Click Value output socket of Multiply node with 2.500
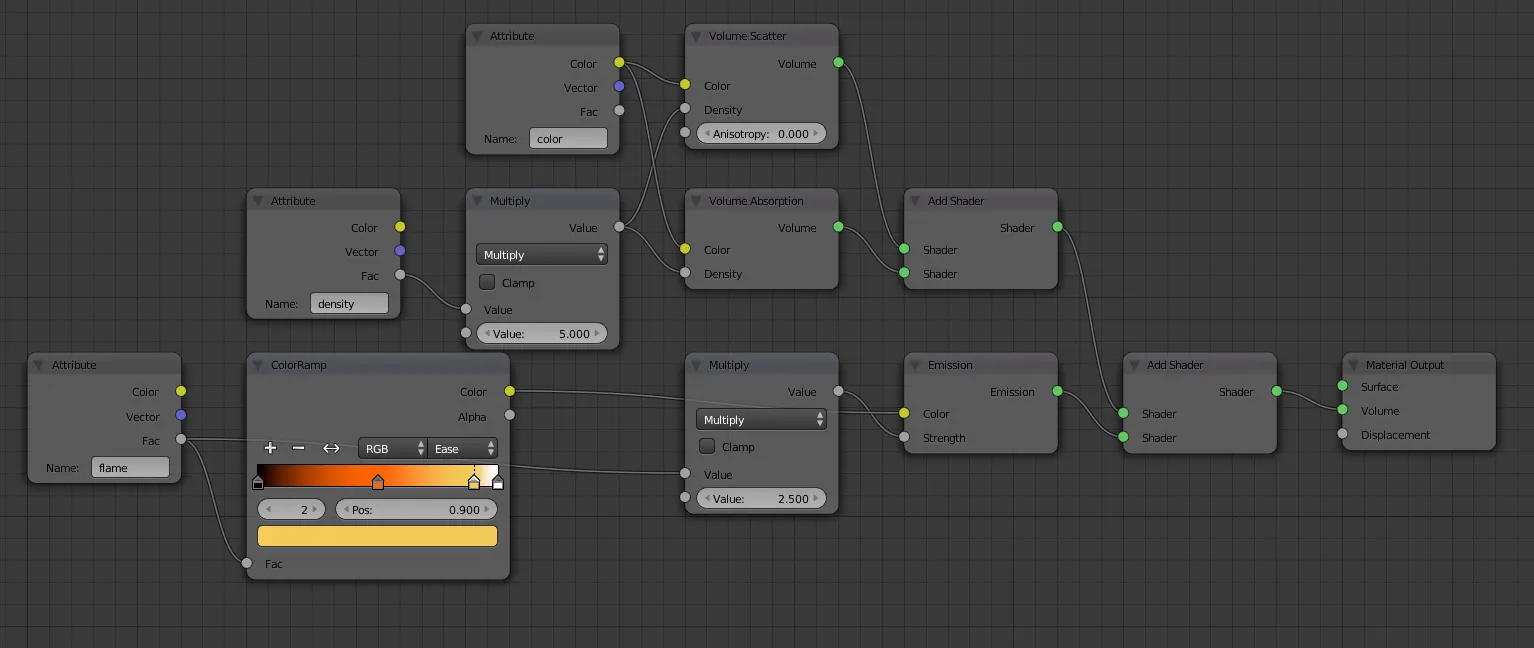This screenshot has width=1534, height=648. [838, 391]
